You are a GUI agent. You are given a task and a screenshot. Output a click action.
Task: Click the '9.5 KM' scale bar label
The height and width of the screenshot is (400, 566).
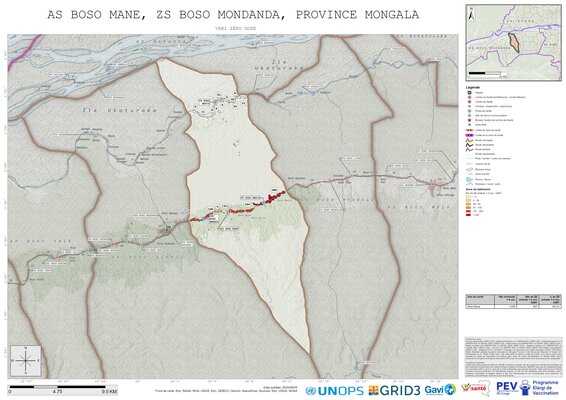(109, 391)
